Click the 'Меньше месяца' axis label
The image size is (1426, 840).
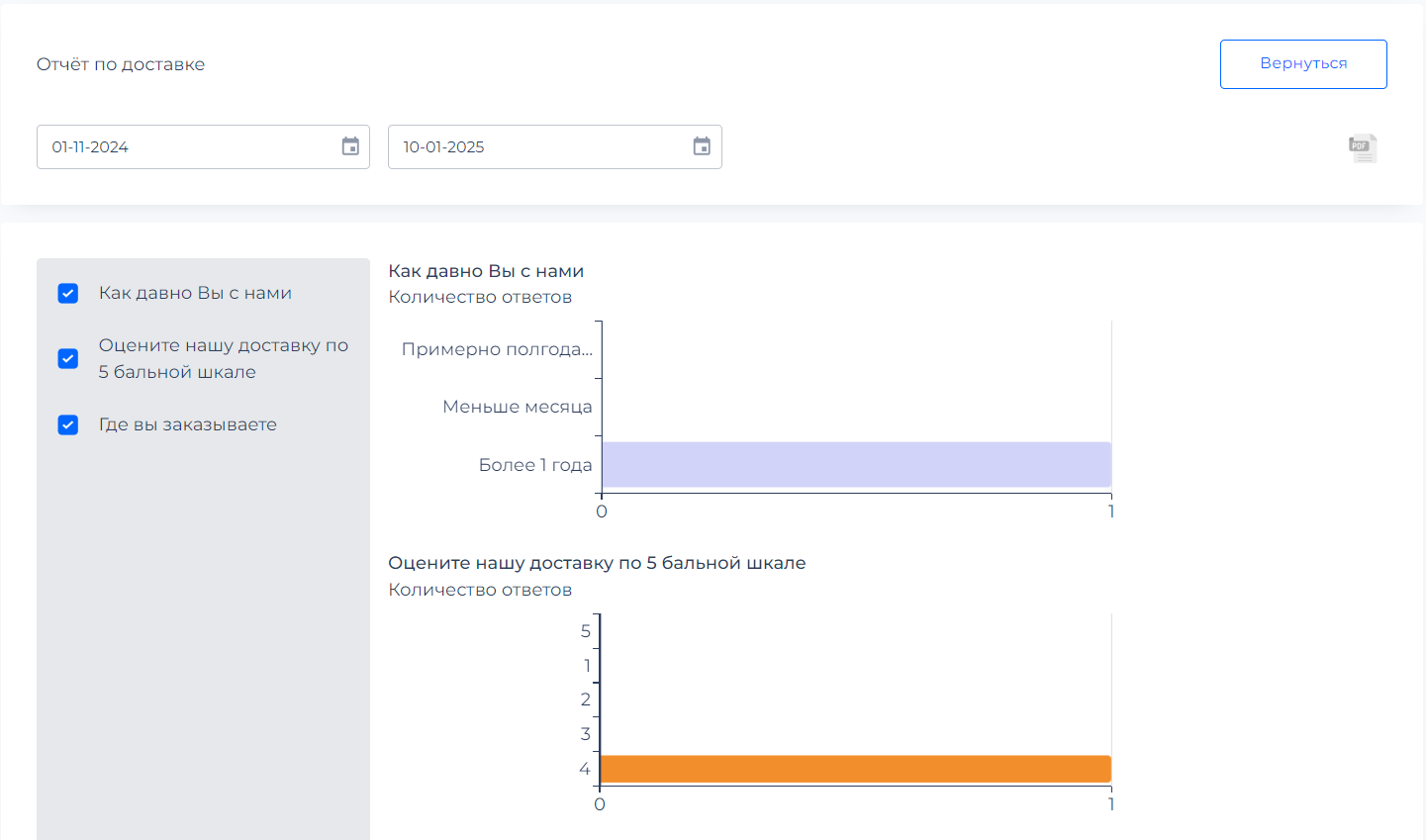click(517, 407)
